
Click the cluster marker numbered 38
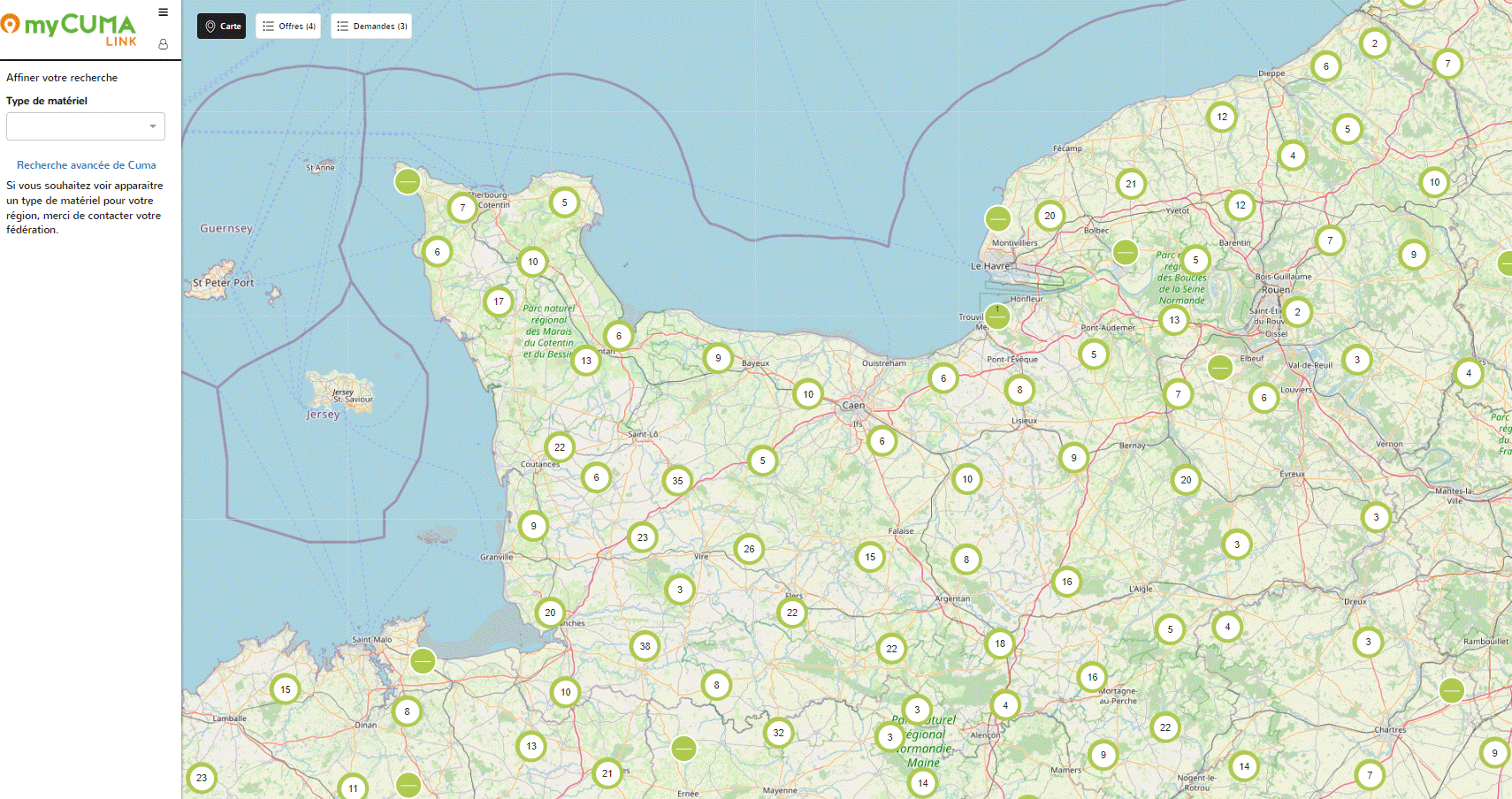[645, 646]
